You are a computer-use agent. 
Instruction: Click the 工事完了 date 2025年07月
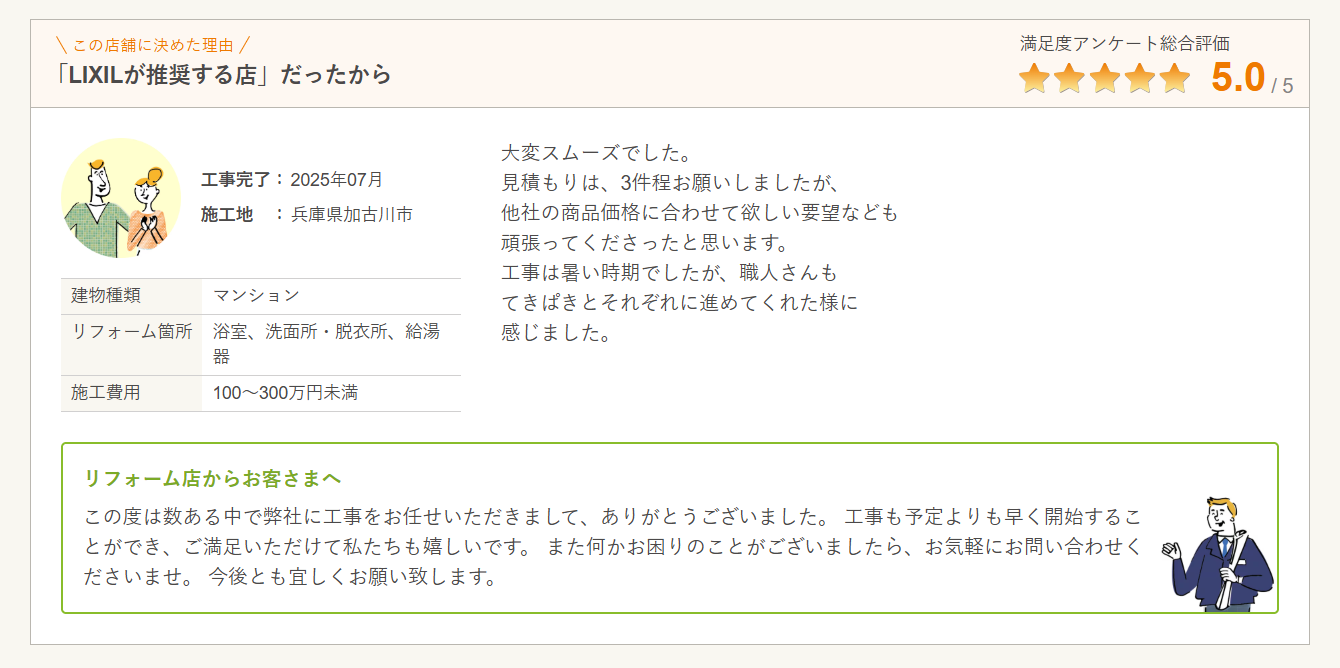point(337,180)
